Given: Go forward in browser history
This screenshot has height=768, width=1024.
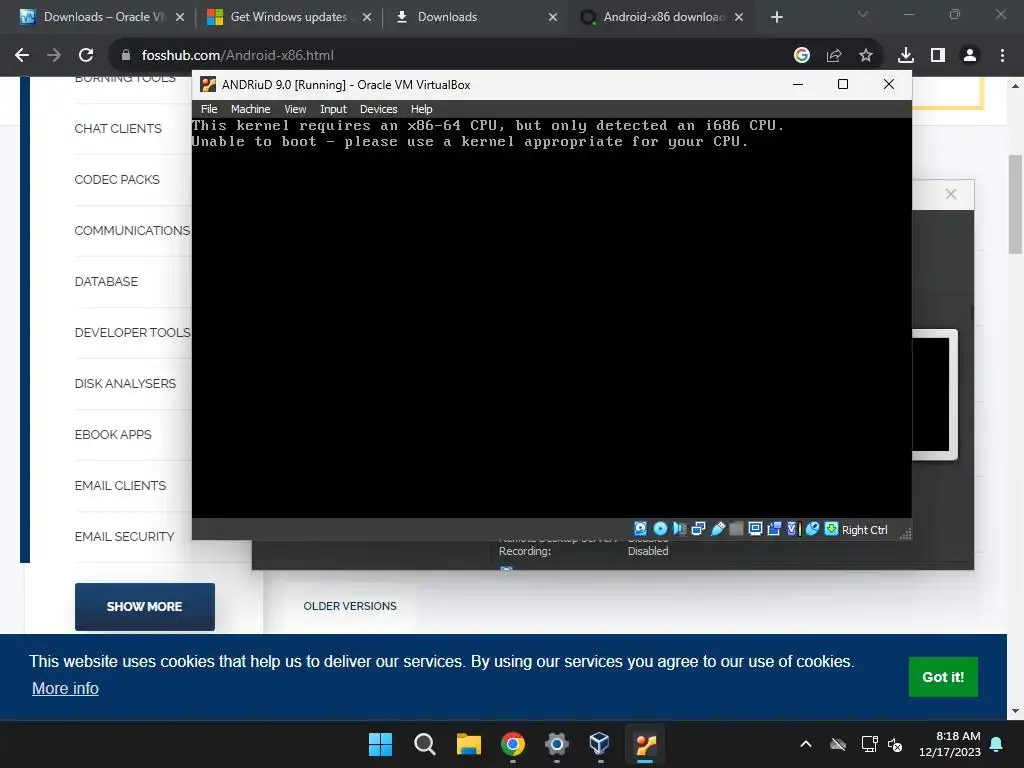Looking at the screenshot, I should tap(54, 56).
